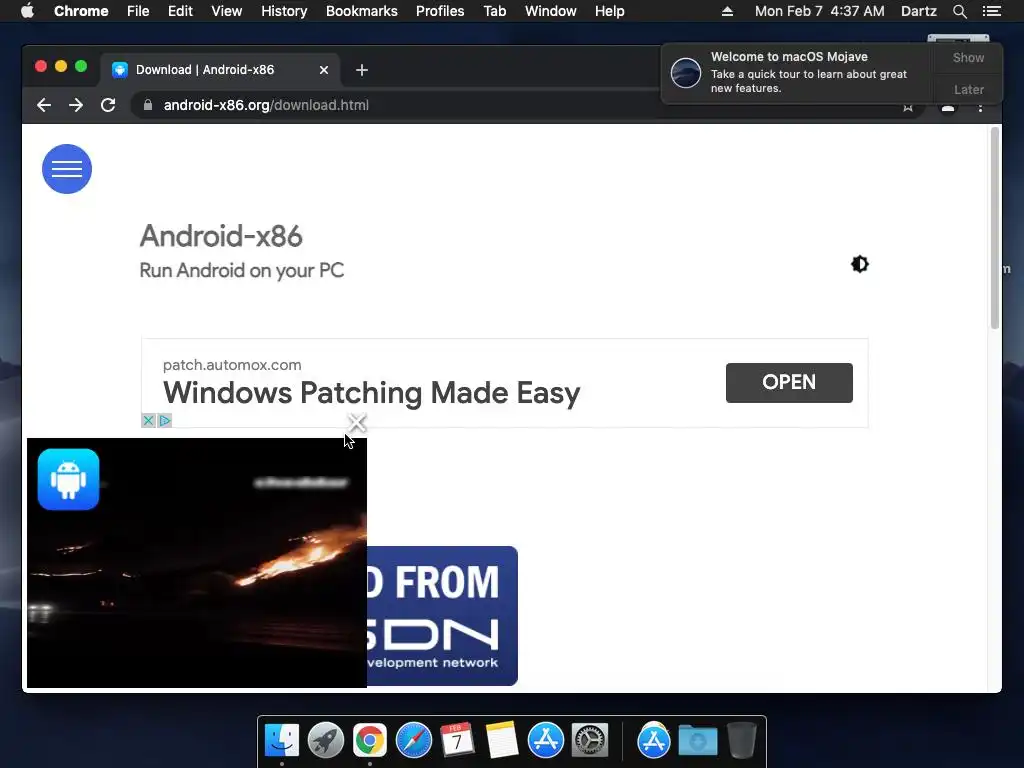Open the Bookmarks menu

[x=362, y=11]
